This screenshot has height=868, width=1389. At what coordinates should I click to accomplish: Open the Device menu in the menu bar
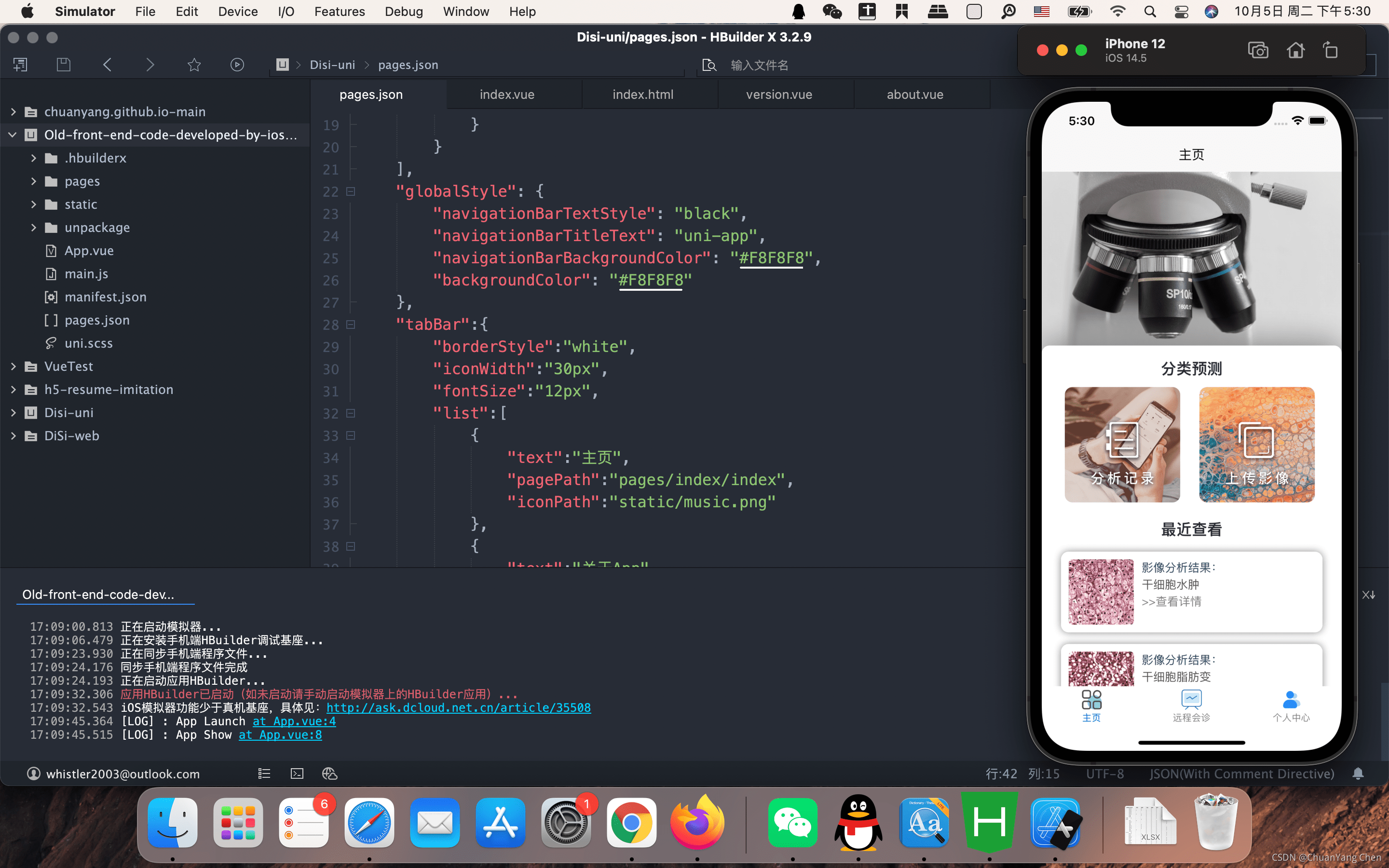pyautogui.click(x=238, y=12)
